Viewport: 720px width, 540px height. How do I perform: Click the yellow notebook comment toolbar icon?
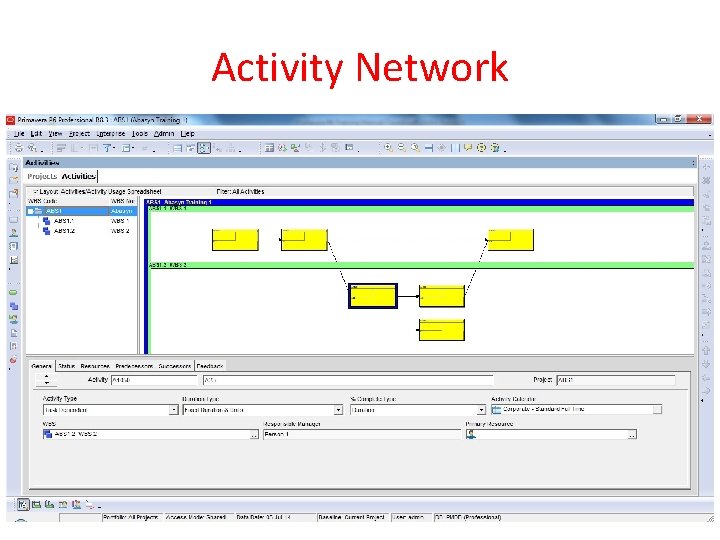click(468, 147)
